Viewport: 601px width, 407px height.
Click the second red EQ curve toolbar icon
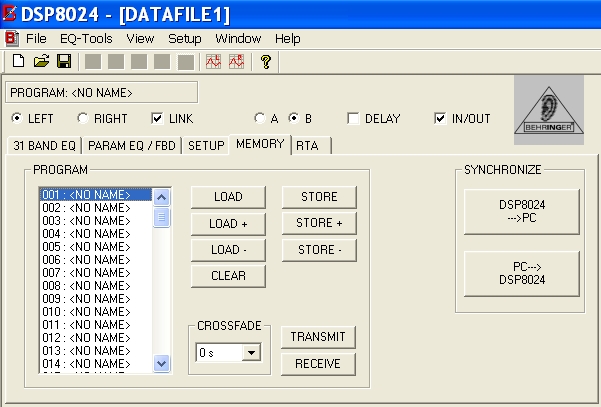(x=236, y=61)
